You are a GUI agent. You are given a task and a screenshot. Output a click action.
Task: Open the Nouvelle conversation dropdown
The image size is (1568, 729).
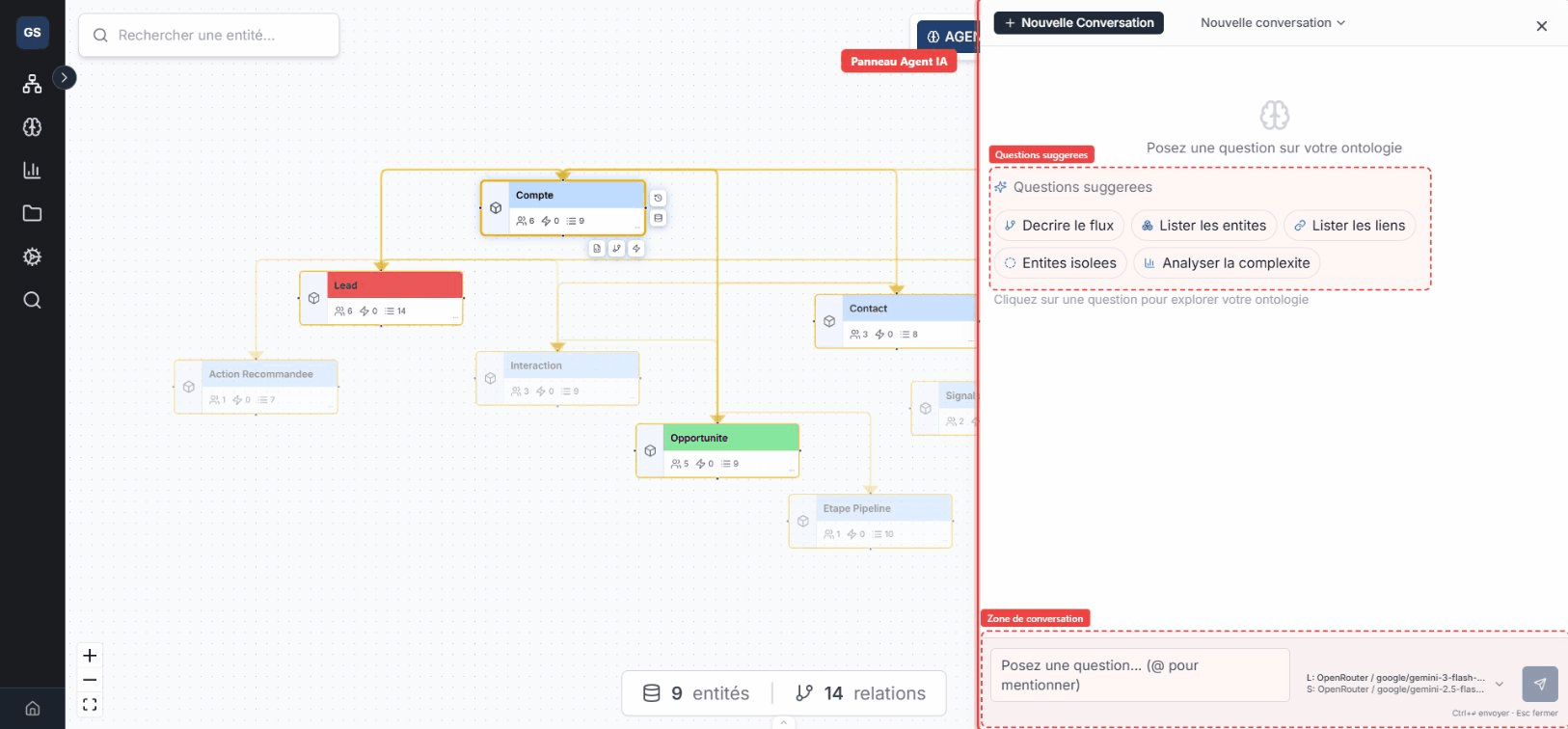pyautogui.click(x=1272, y=23)
